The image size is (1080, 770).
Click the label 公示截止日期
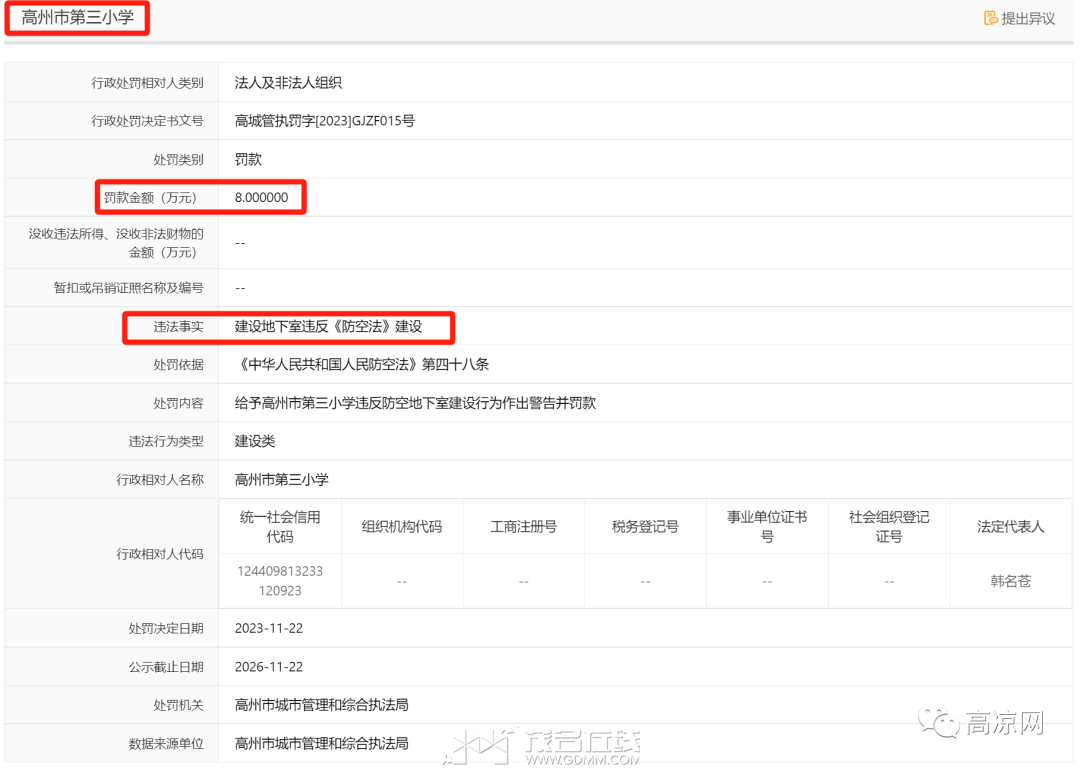(166, 667)
